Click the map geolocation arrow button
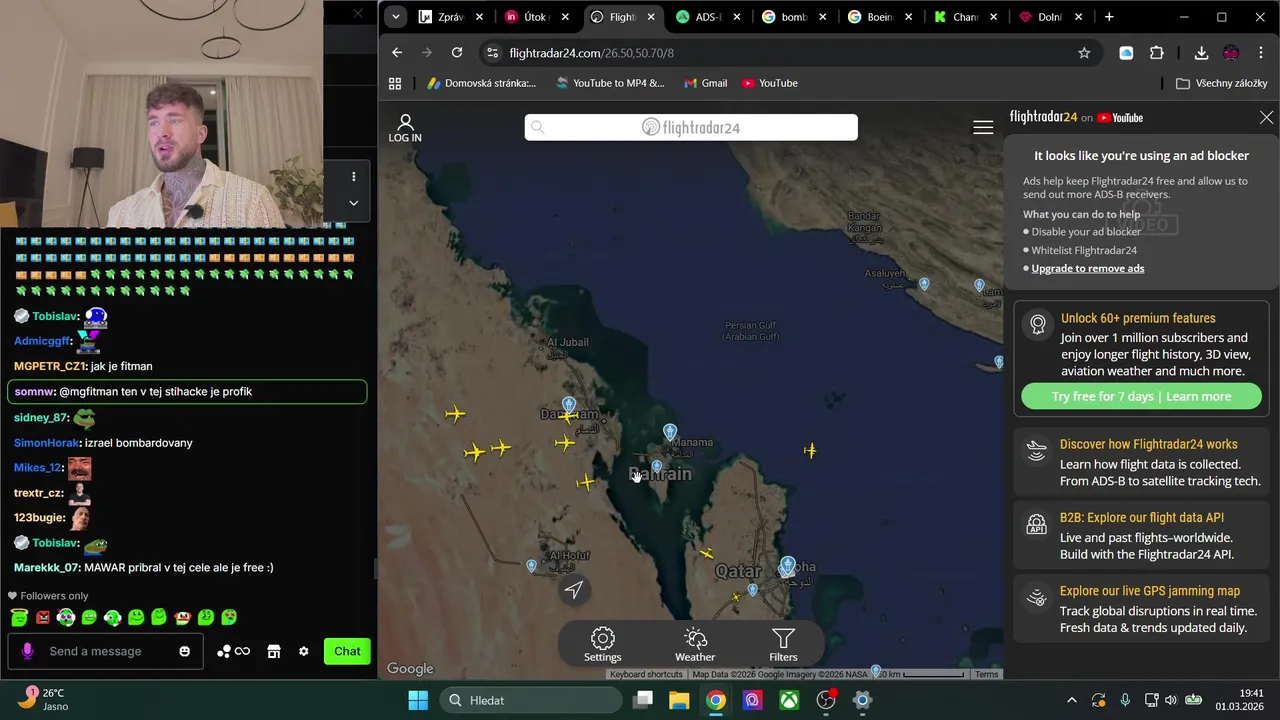Viewport: 1280px width, 720px height. tap(574, 590)
